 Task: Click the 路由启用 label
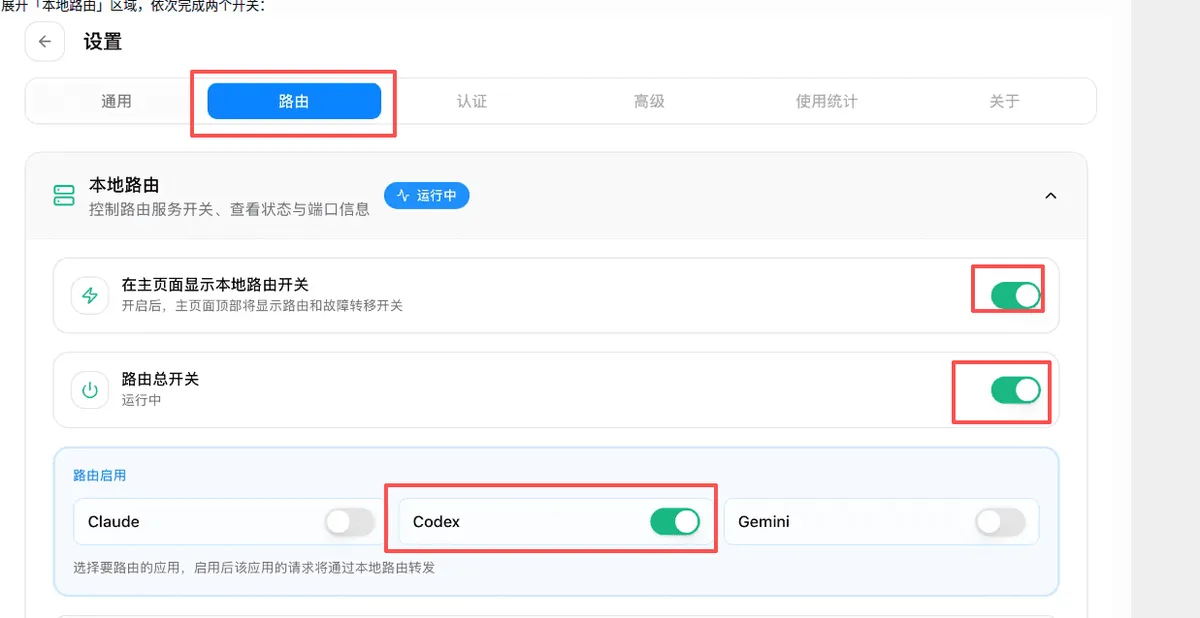[100, 476]
